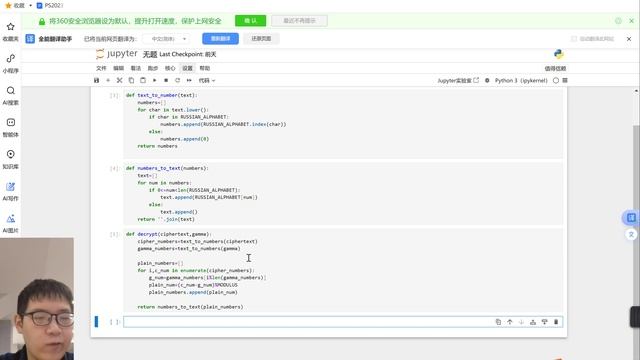
Task: Open AI搜索 in the left sidebar
Action: click(x=11, y=95)
